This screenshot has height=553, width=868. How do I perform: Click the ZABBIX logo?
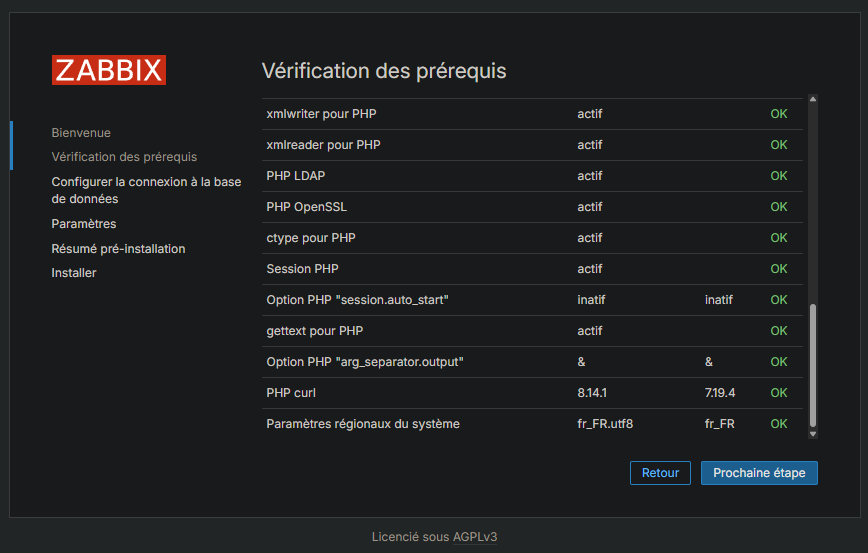[x=109, y=70]
